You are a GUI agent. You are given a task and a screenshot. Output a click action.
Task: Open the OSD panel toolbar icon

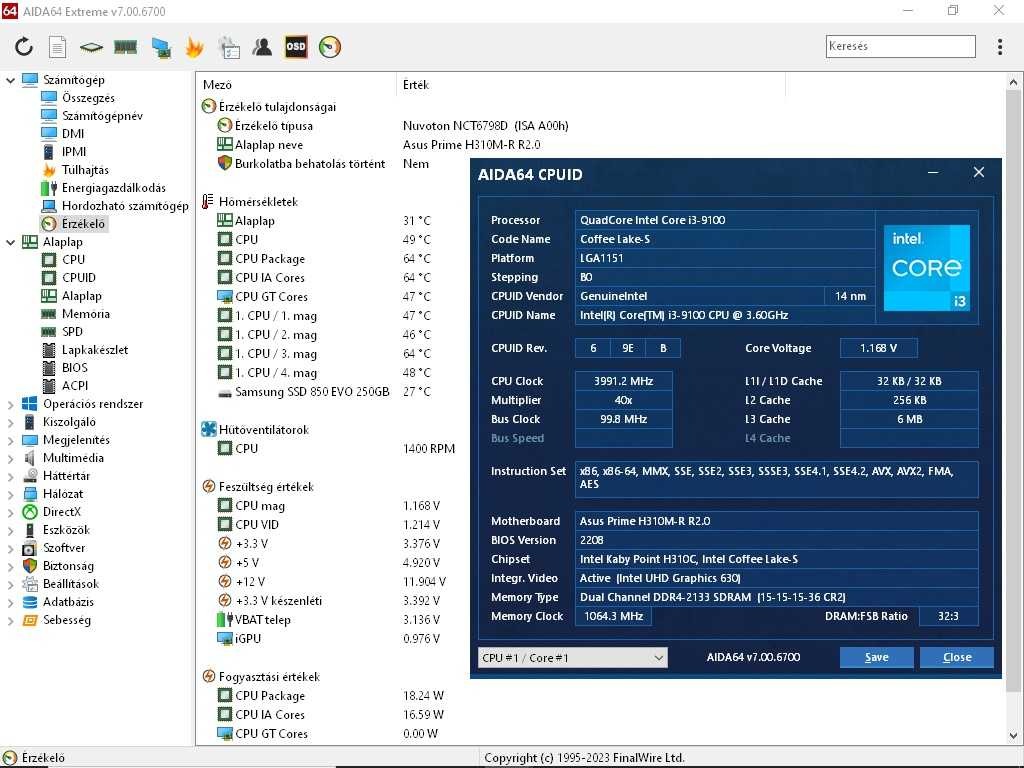(x=296, y=47)
